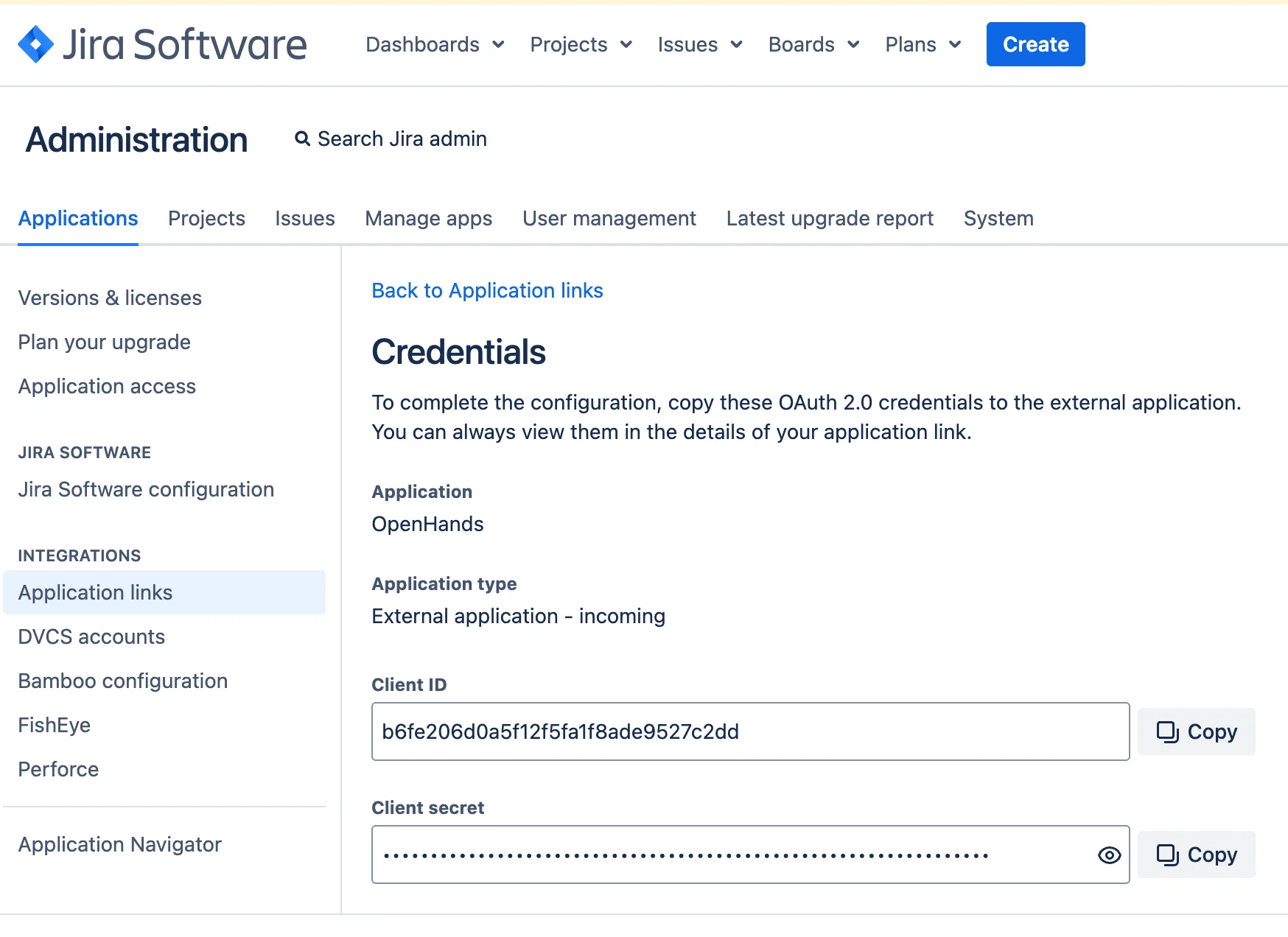Copy the Client secret value
Image resolution: width=1288 pixels, height=937 pixels.
pos(1196,854)
